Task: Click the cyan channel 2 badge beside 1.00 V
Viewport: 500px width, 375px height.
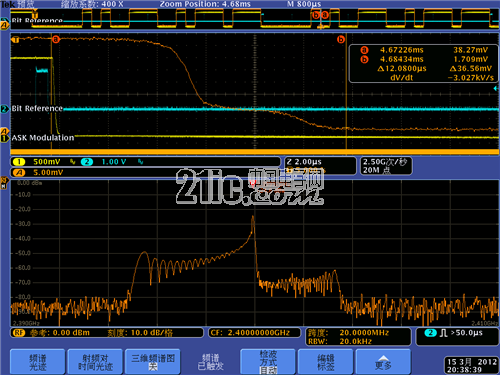Action: pyautogui.click(x=87, y=162)
